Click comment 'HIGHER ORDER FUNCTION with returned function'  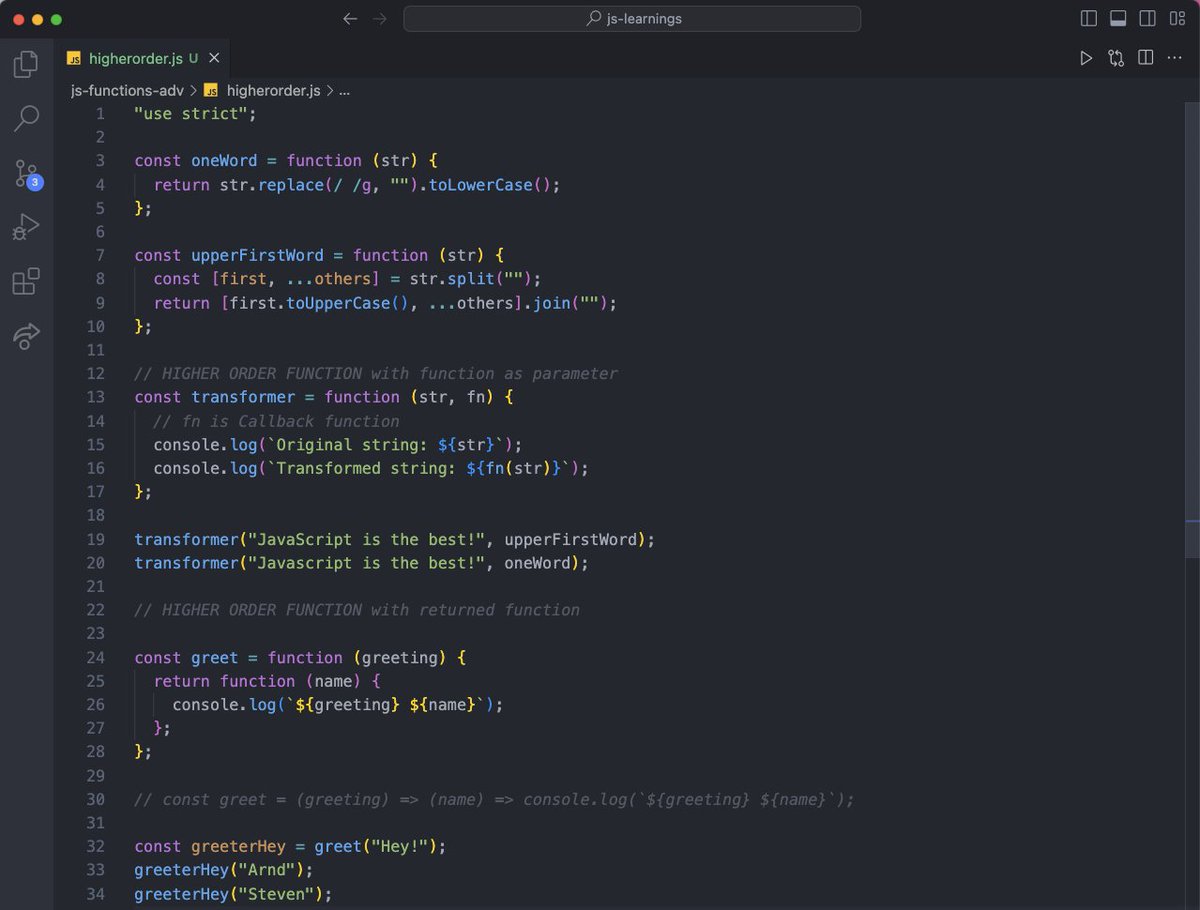pos(357,610)
